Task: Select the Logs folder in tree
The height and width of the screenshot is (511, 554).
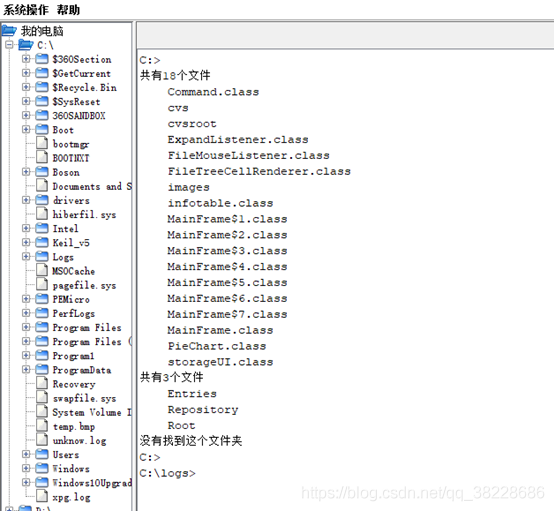Action: pos(63,257)
